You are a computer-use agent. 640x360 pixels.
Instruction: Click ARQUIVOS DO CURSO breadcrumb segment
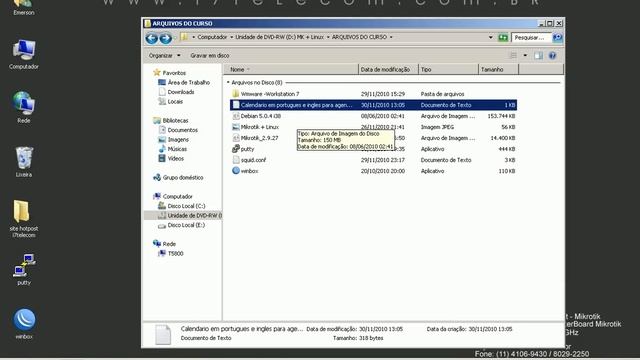[359, 37]
